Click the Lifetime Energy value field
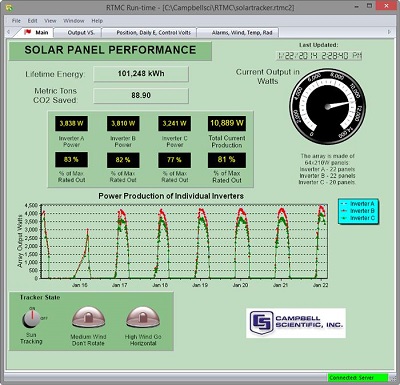 pyautogui.click(x=141, y=74)
